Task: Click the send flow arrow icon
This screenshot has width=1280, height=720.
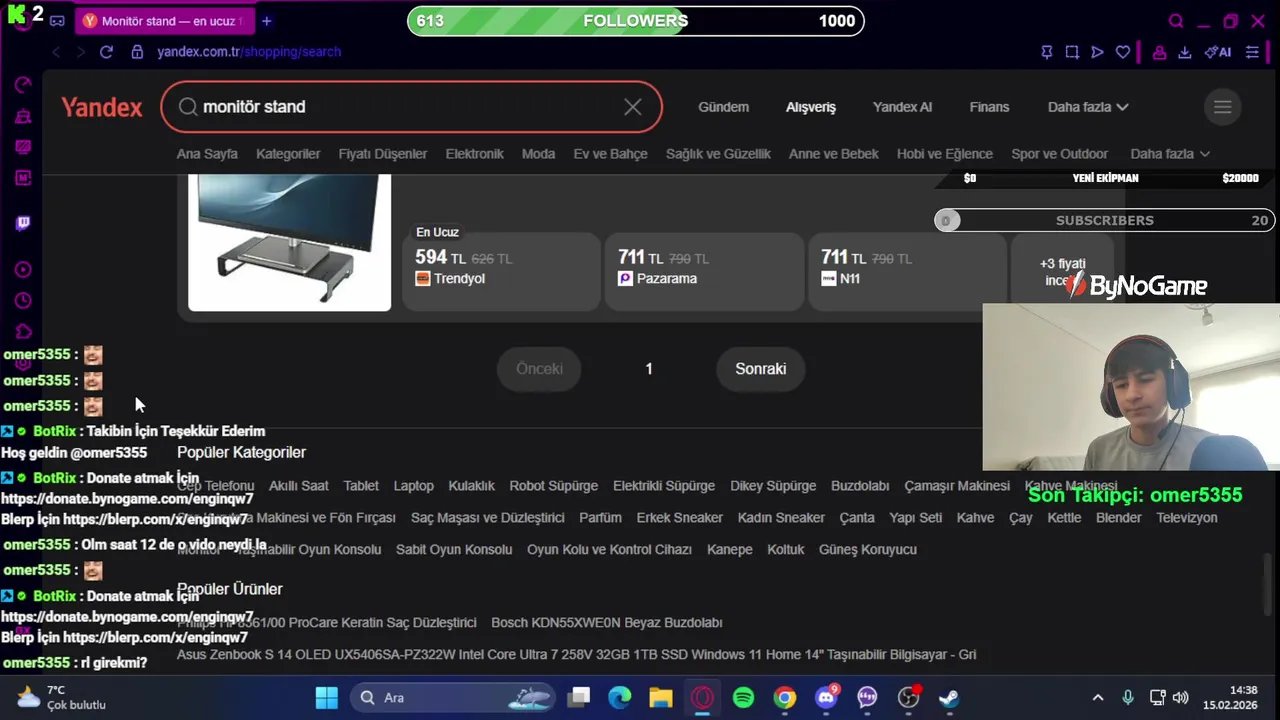Action: click(x=1097, y=52)
